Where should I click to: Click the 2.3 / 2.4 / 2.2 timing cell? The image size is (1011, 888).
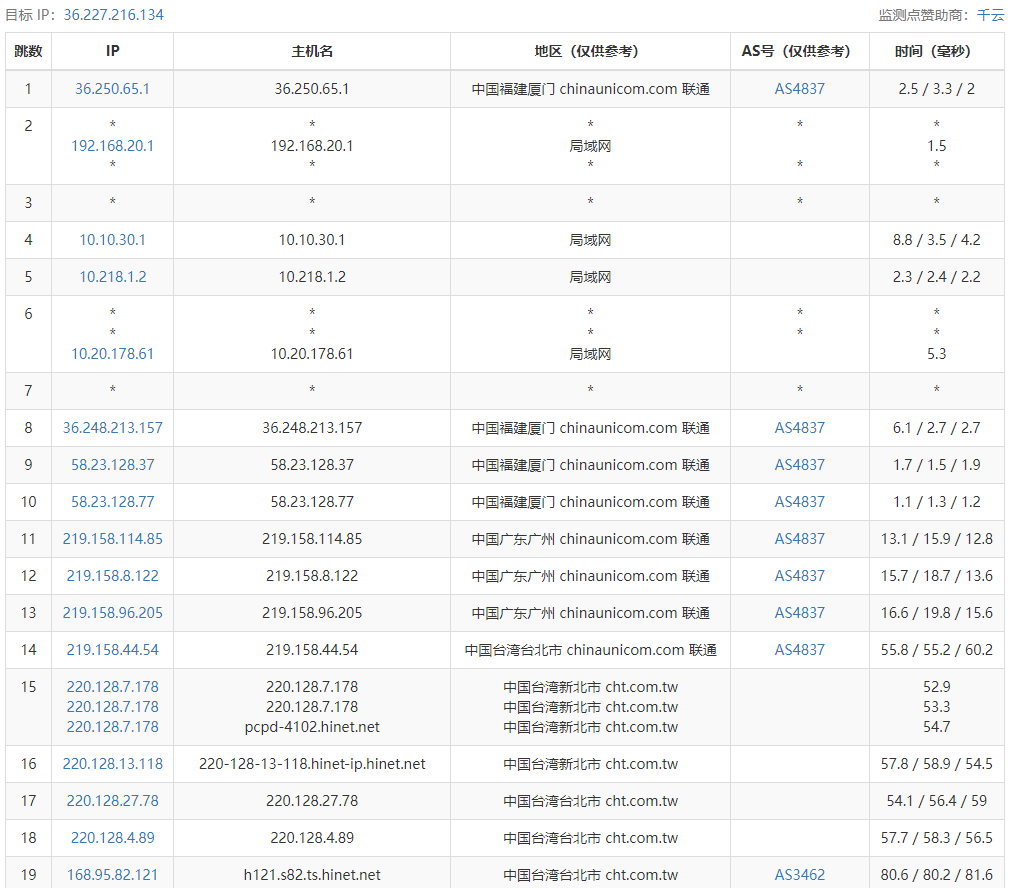(x=937, y=277)
